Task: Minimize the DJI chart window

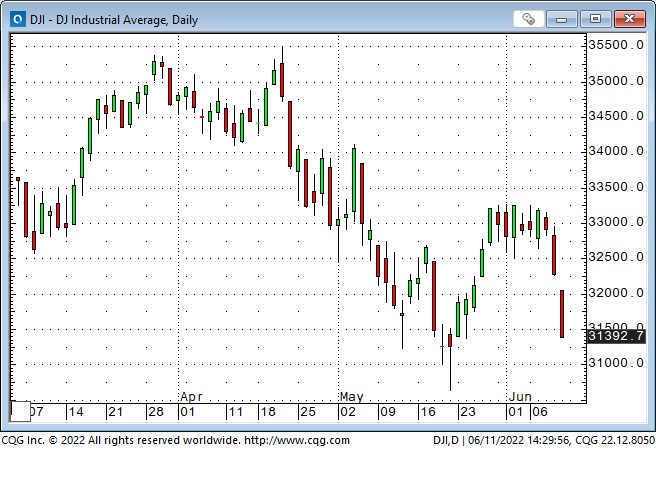Action: (561, 19)
